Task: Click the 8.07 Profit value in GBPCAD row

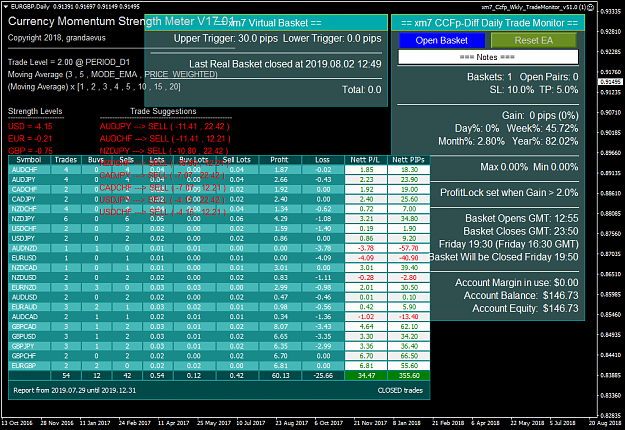Action: 281,327
